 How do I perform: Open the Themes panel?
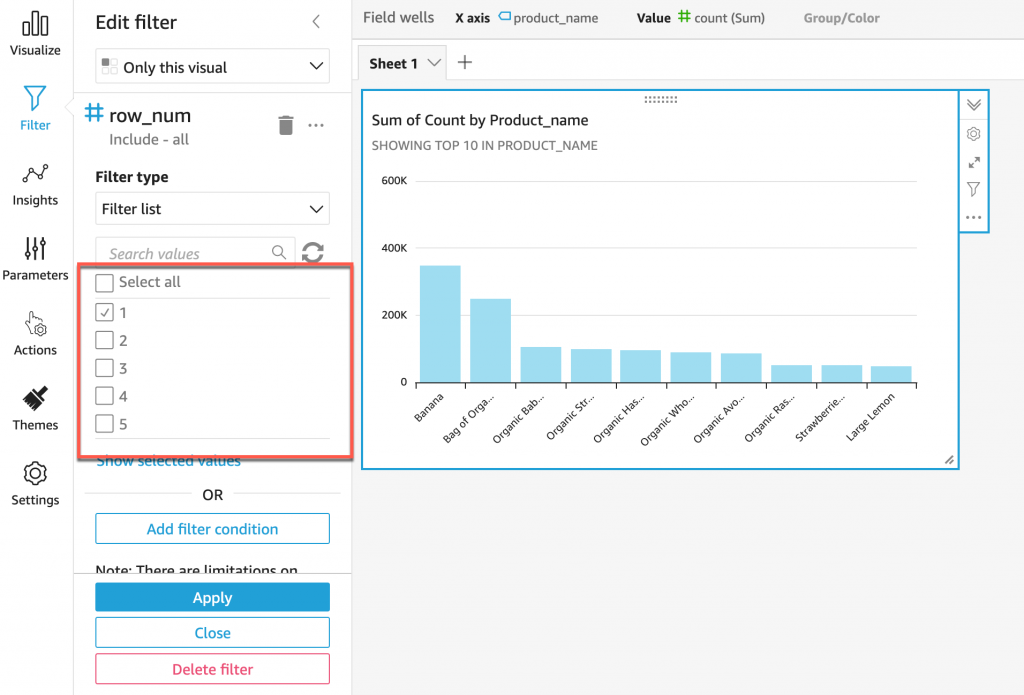35,408
